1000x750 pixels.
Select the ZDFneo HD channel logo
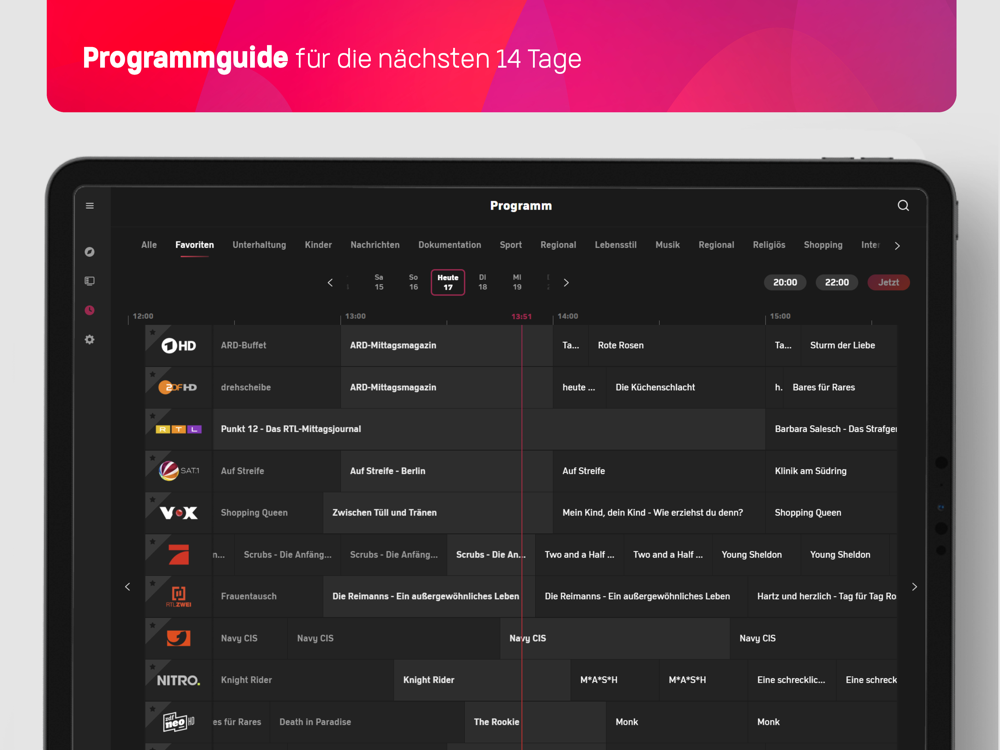pos(179,722)
